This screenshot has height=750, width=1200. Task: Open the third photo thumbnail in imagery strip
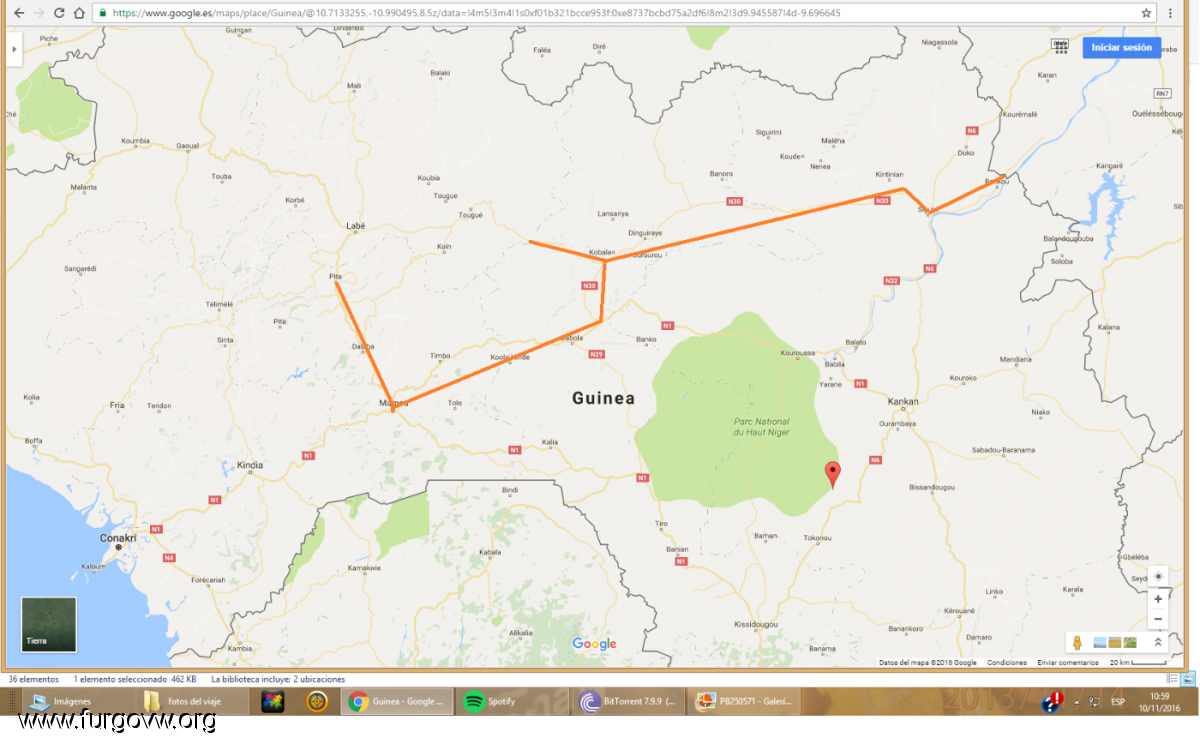(x=1130, y=642)
